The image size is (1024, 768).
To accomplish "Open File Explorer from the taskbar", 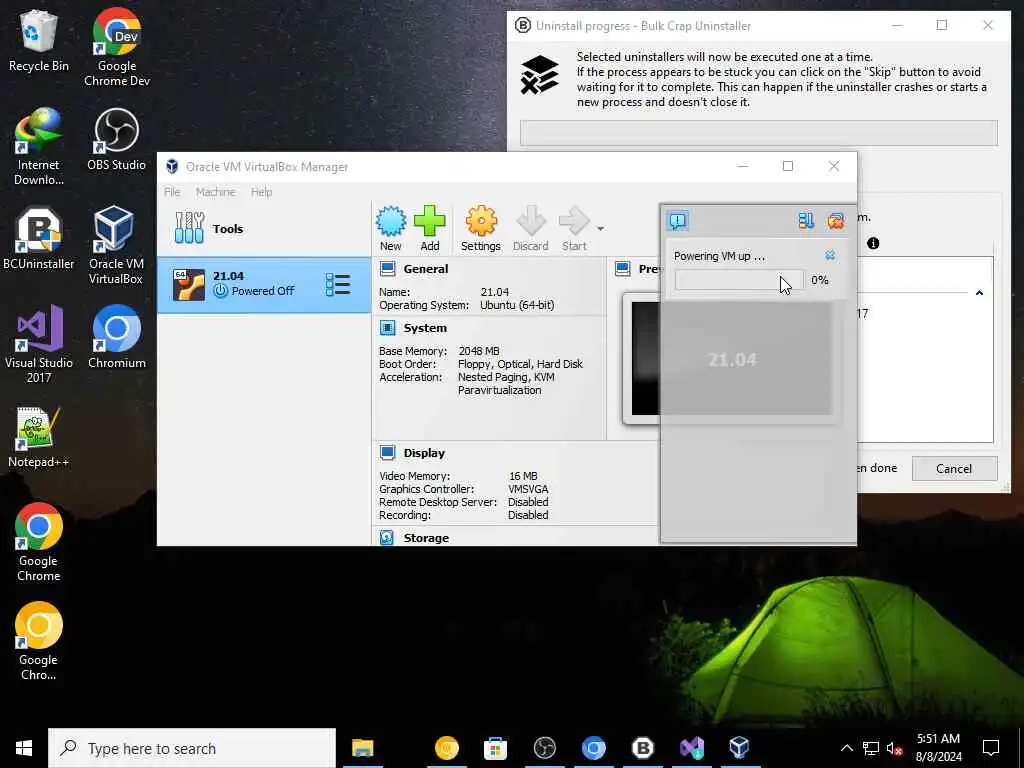I will (362, 748).
